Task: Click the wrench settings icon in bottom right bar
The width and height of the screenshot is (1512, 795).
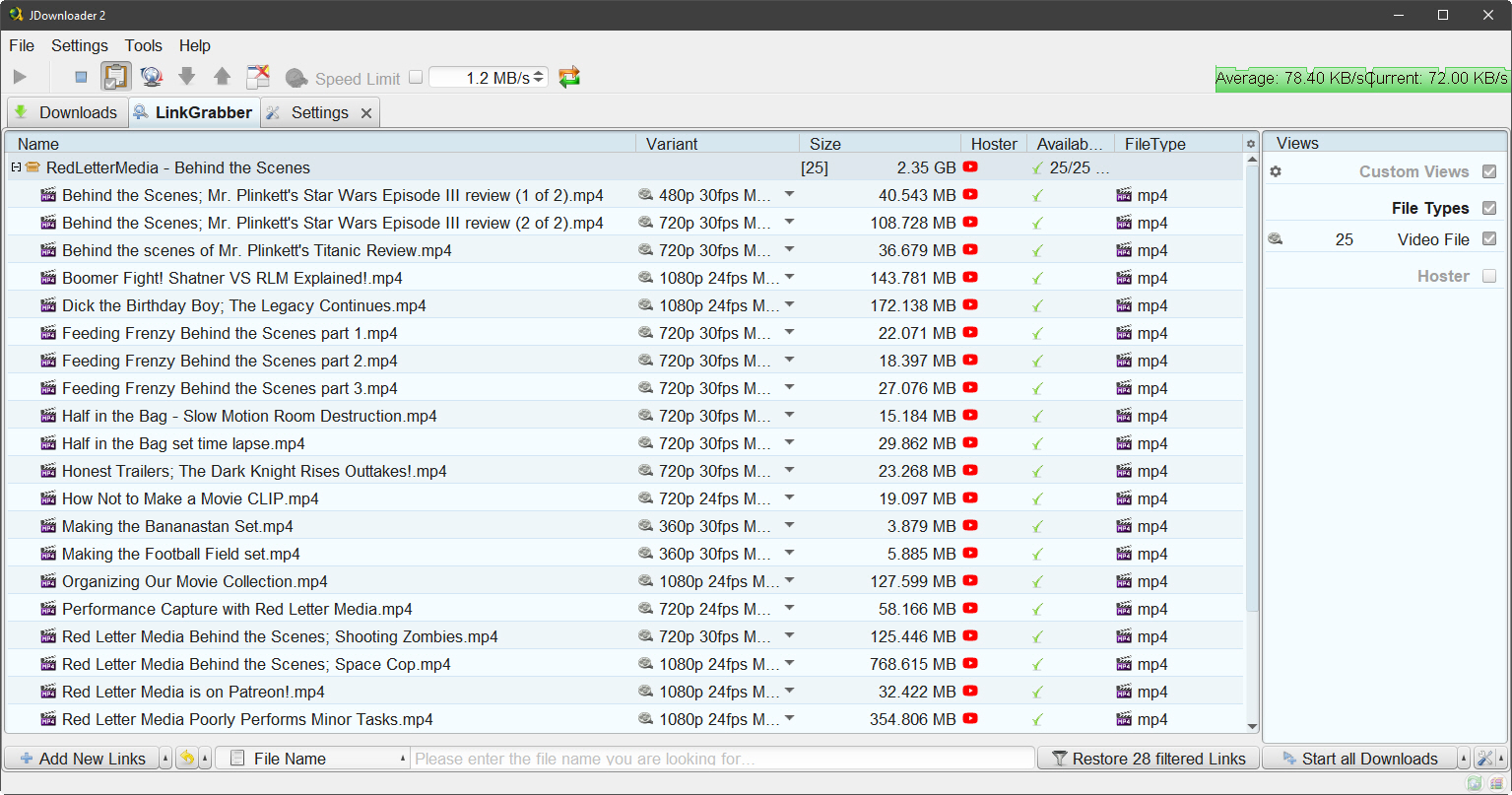Action: pyautogui.click(x=1485, y=758)
